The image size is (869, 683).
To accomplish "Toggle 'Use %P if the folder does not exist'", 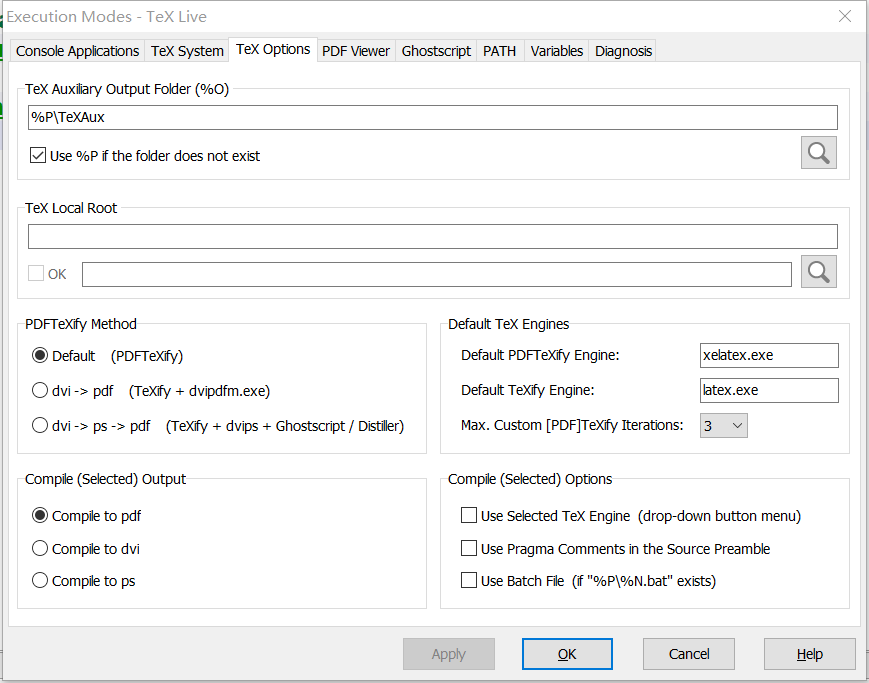I will coord(39,156).
